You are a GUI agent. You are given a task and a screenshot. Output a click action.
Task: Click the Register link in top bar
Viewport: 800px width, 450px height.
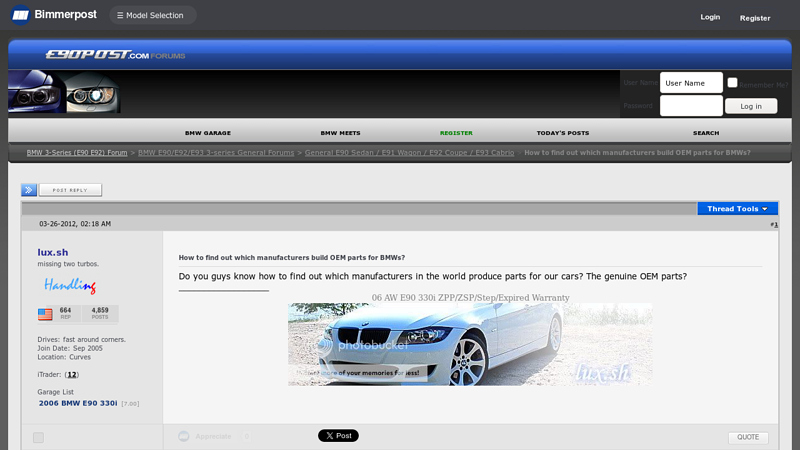[755, 18]
